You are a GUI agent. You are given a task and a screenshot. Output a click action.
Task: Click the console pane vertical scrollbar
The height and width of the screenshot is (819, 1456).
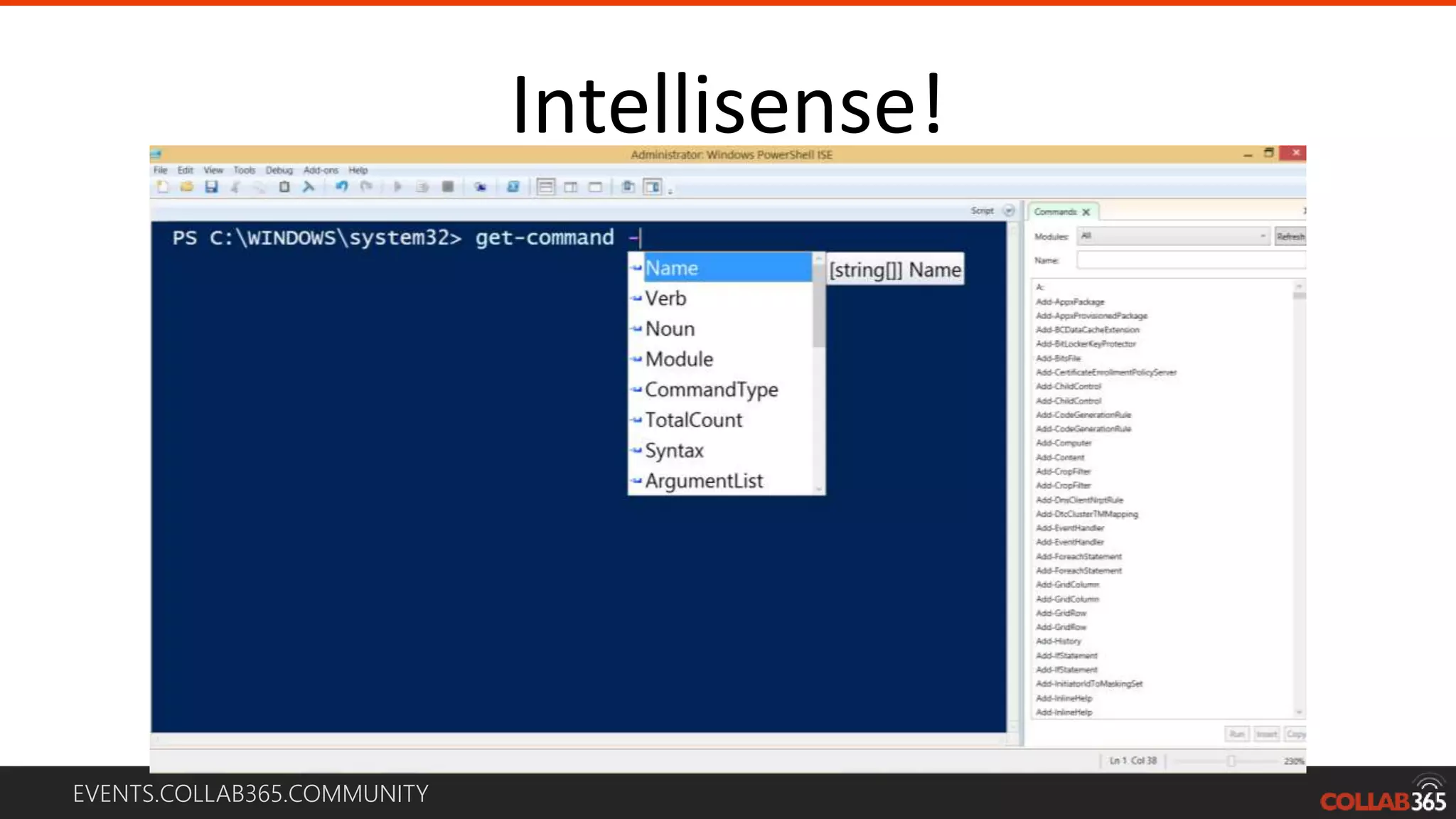(1014, 476)
